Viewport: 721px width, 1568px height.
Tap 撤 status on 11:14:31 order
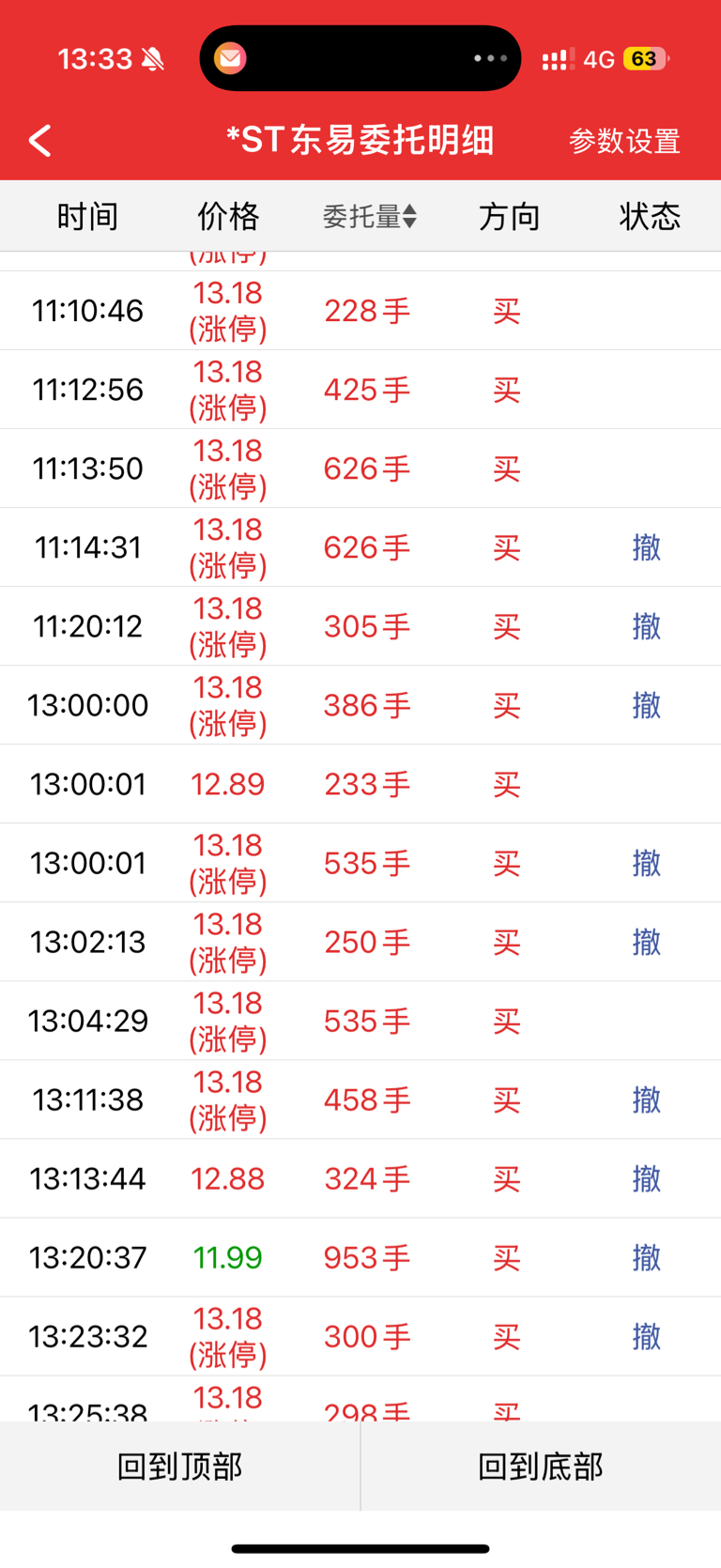point(646,547)
